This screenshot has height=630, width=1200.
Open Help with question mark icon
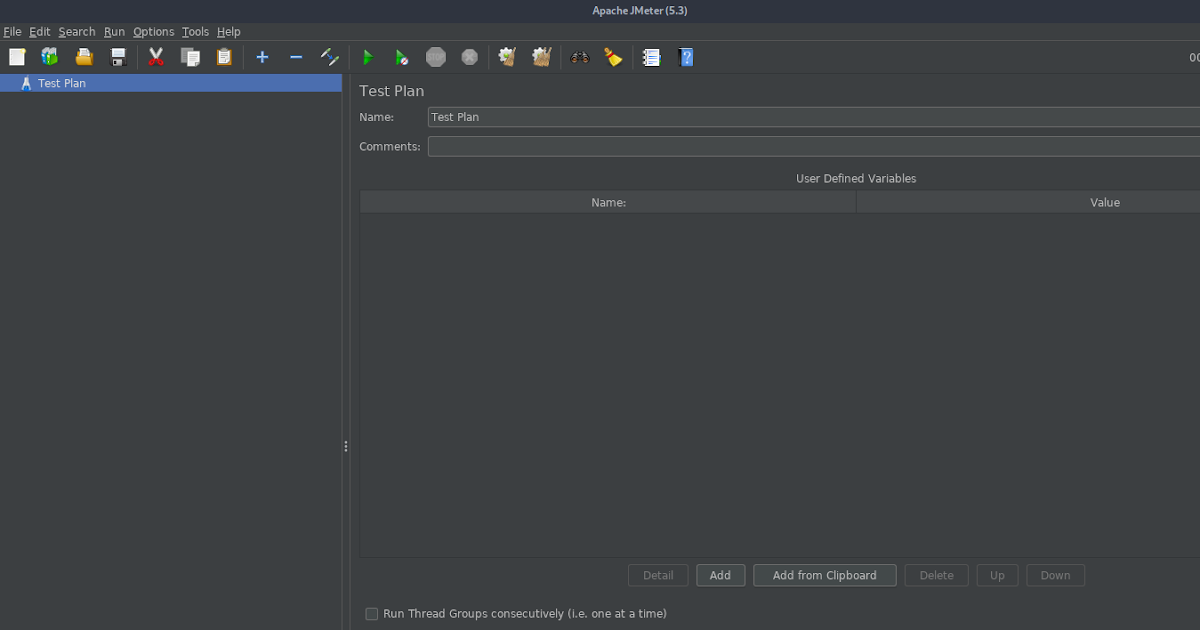click(x=686, y=57)
